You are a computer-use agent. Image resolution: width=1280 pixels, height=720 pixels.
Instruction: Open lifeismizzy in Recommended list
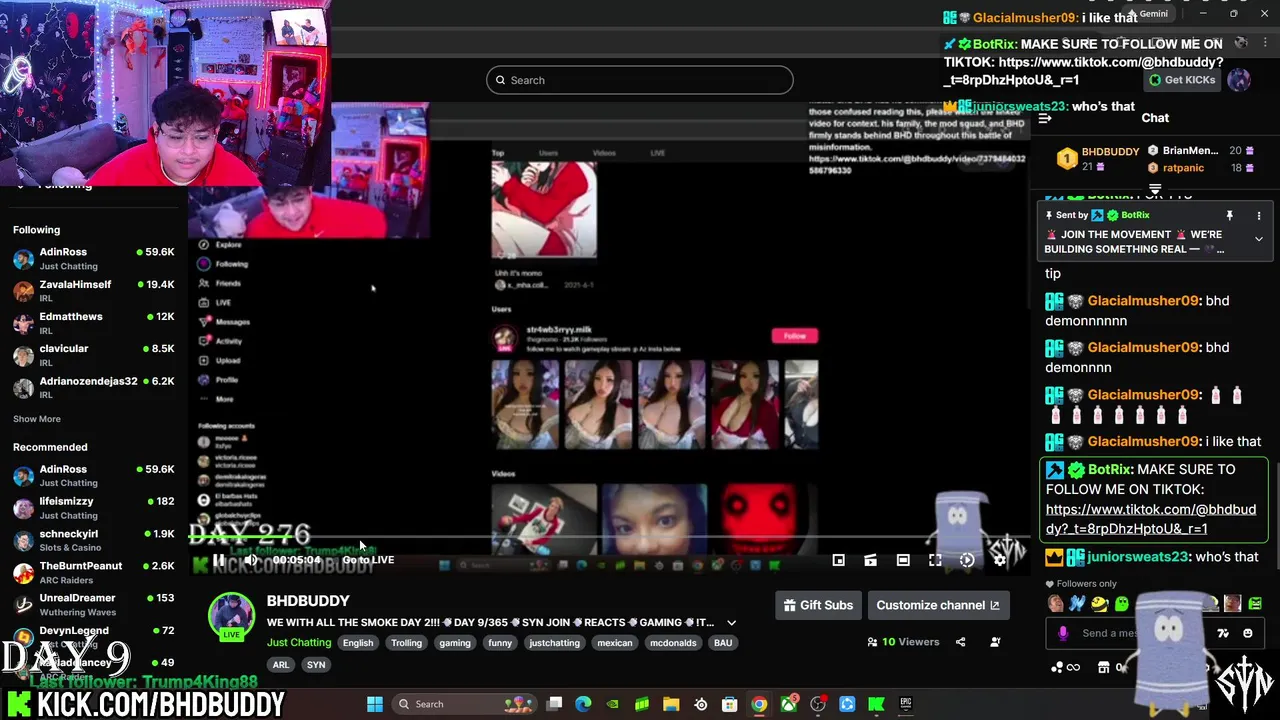[92, 508]
